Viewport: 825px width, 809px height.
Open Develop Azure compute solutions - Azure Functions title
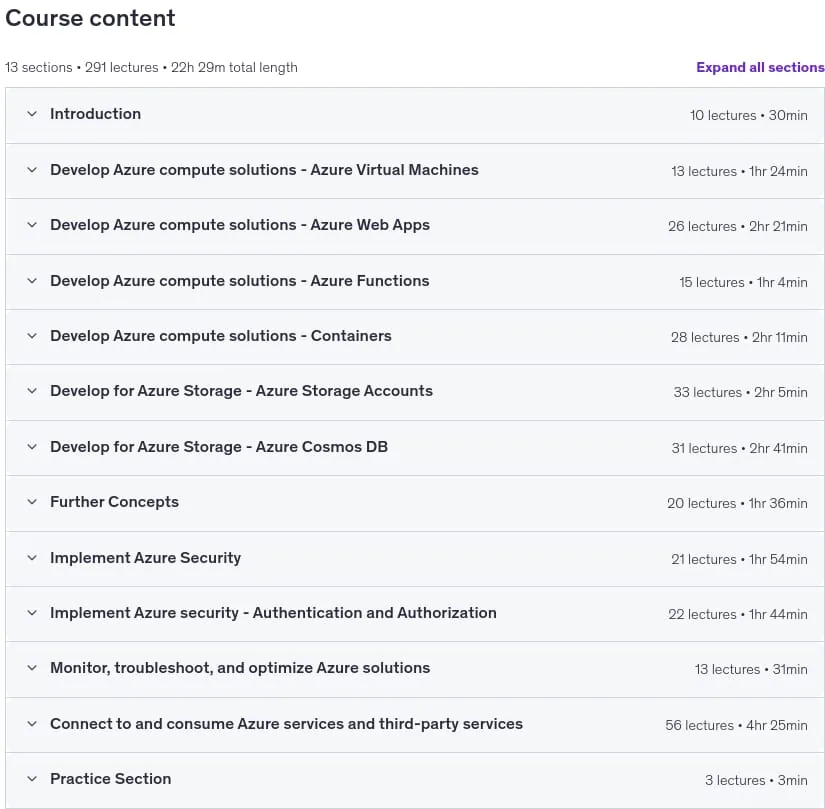pyautogui.click(x=239, y=280)
